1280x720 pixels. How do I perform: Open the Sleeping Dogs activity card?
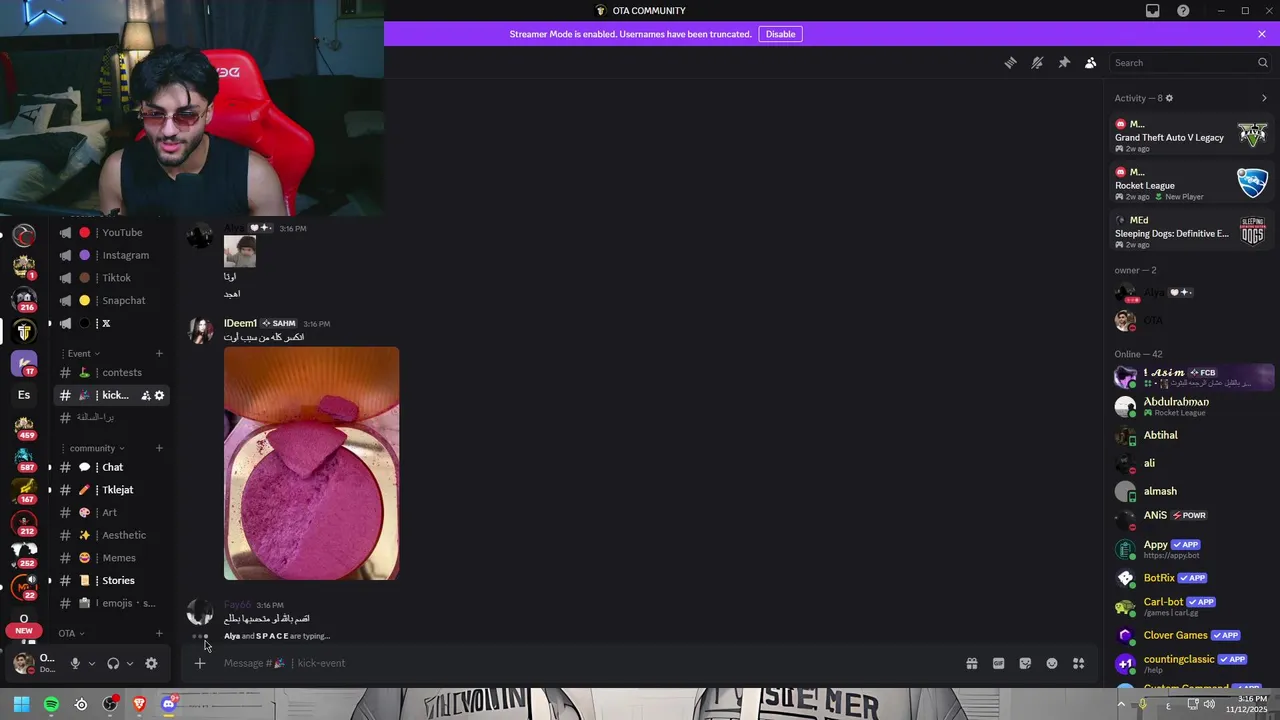coord(1191,232)
